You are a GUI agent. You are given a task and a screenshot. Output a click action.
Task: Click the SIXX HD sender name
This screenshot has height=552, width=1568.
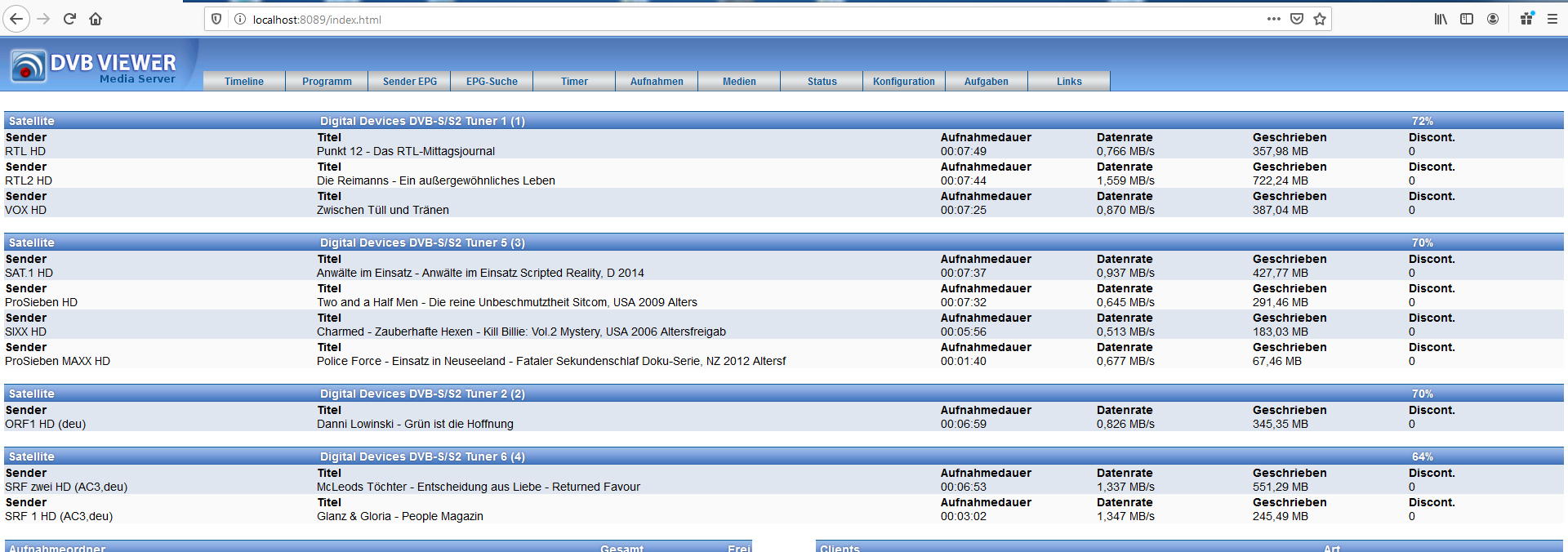pyautogui.click(x=26, y=332)
